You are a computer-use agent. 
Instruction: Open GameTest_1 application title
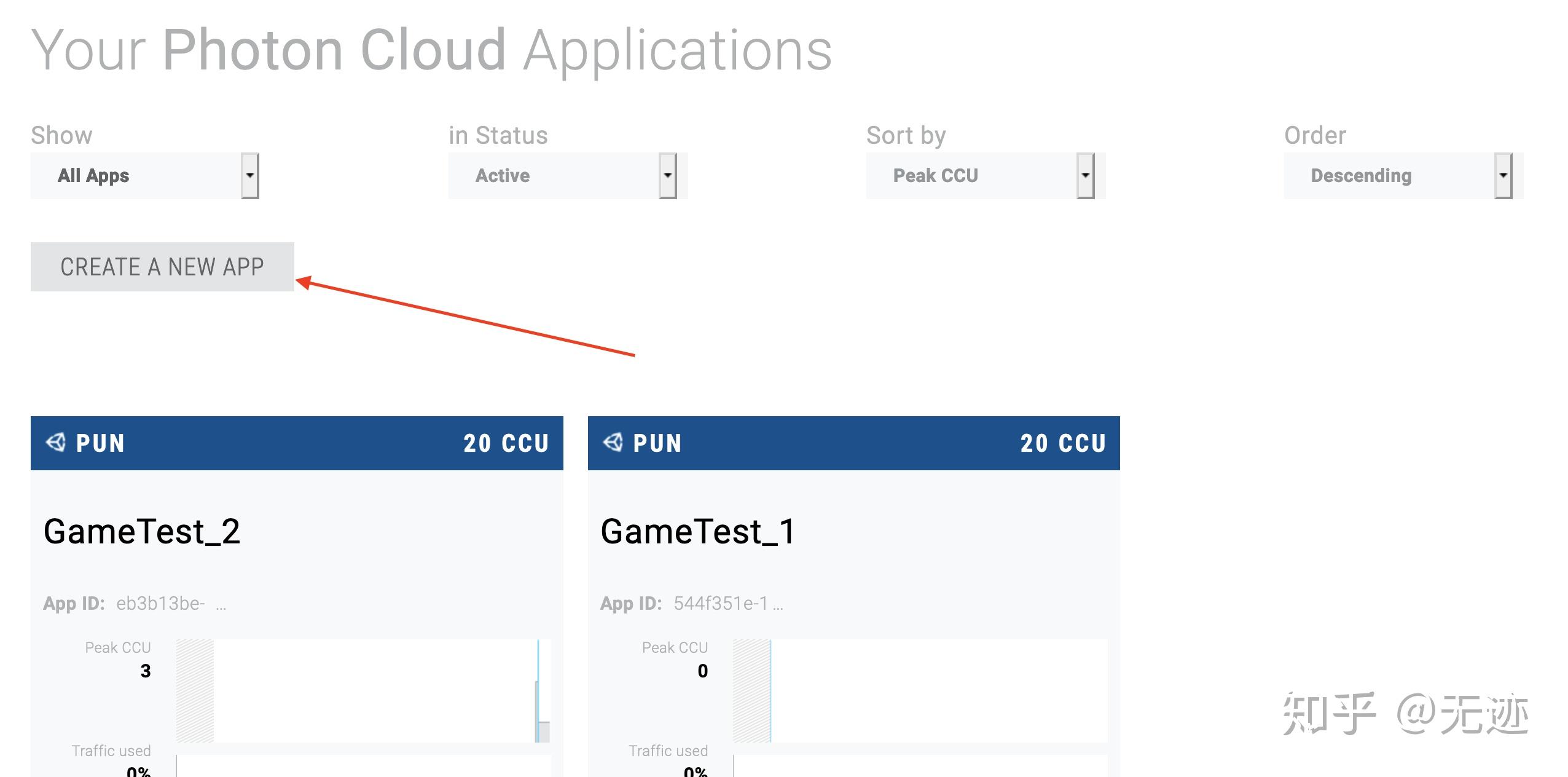[x=697, y=532]
